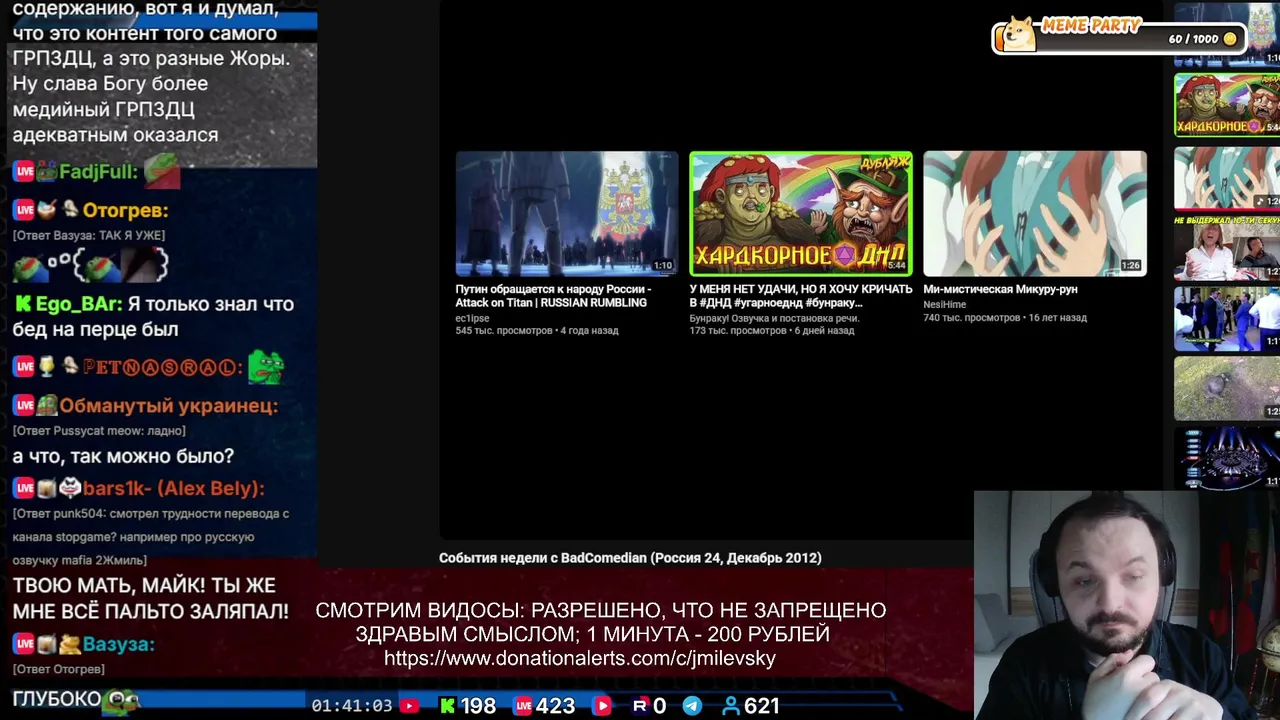Click the Kick badge beside Ego_BAr
This screenshot has height=720, width=1280.
pos(22,304)
